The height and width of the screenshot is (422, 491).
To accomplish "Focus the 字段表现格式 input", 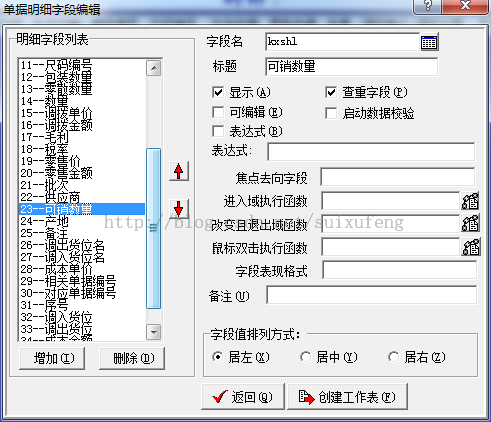I will pyautogui.click(x=399, y=270).
